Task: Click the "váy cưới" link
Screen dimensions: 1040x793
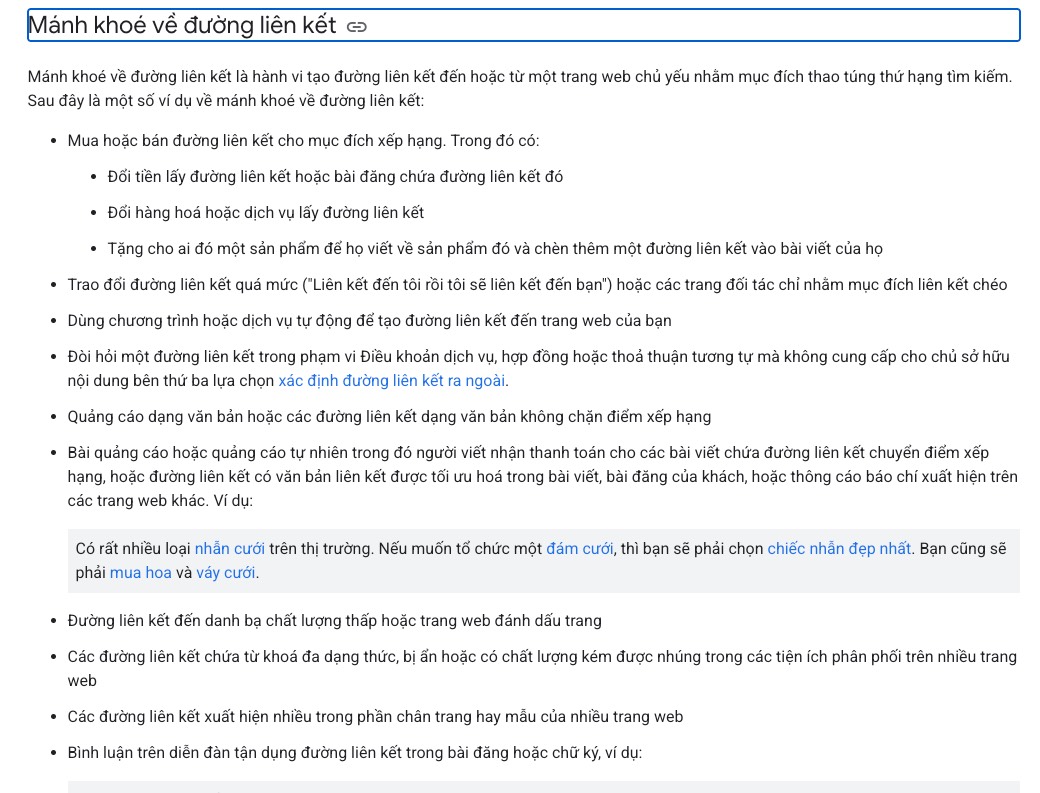Action: click(x=226, y=572)
